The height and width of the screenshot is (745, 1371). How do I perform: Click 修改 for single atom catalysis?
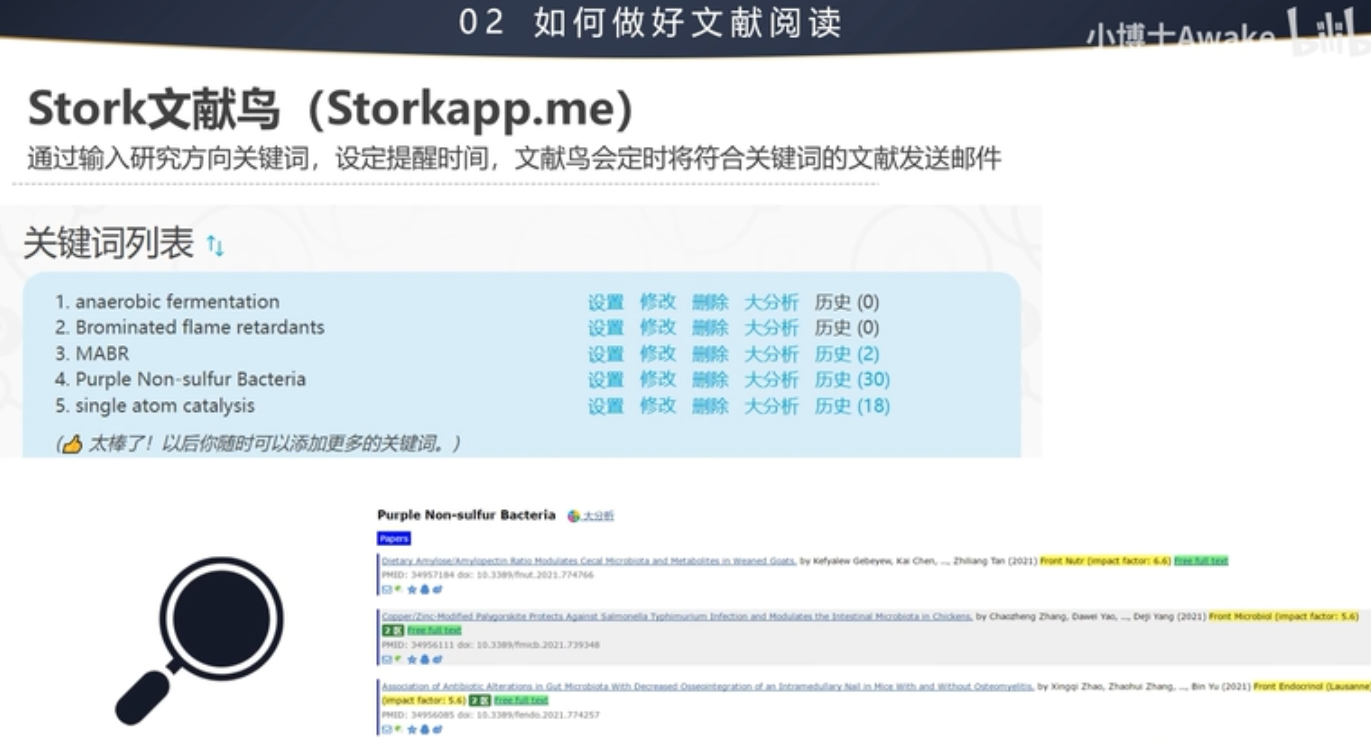pyautogui.click(x=658, y=406)
